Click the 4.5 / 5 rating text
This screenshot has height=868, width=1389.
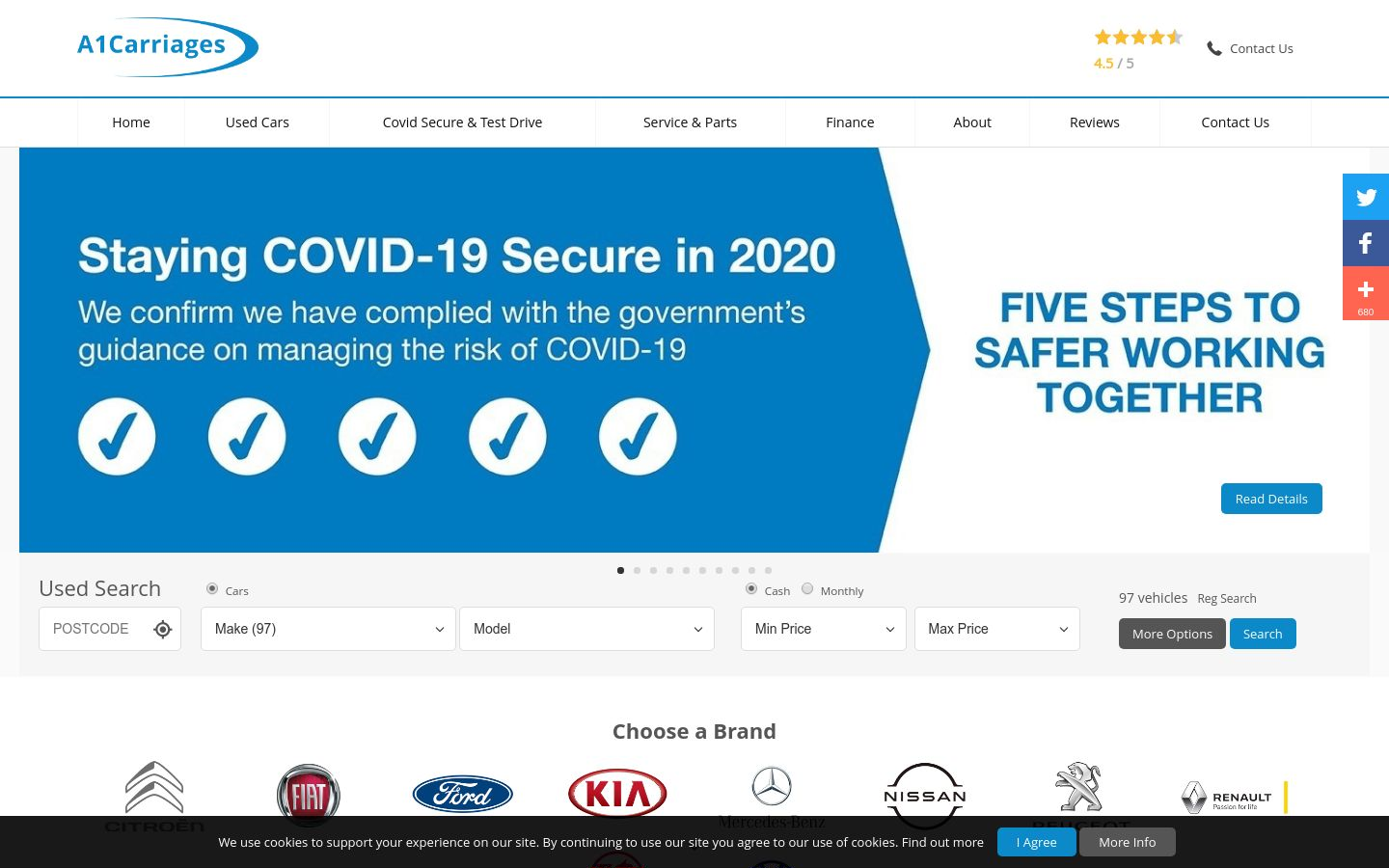[1114, 64]
